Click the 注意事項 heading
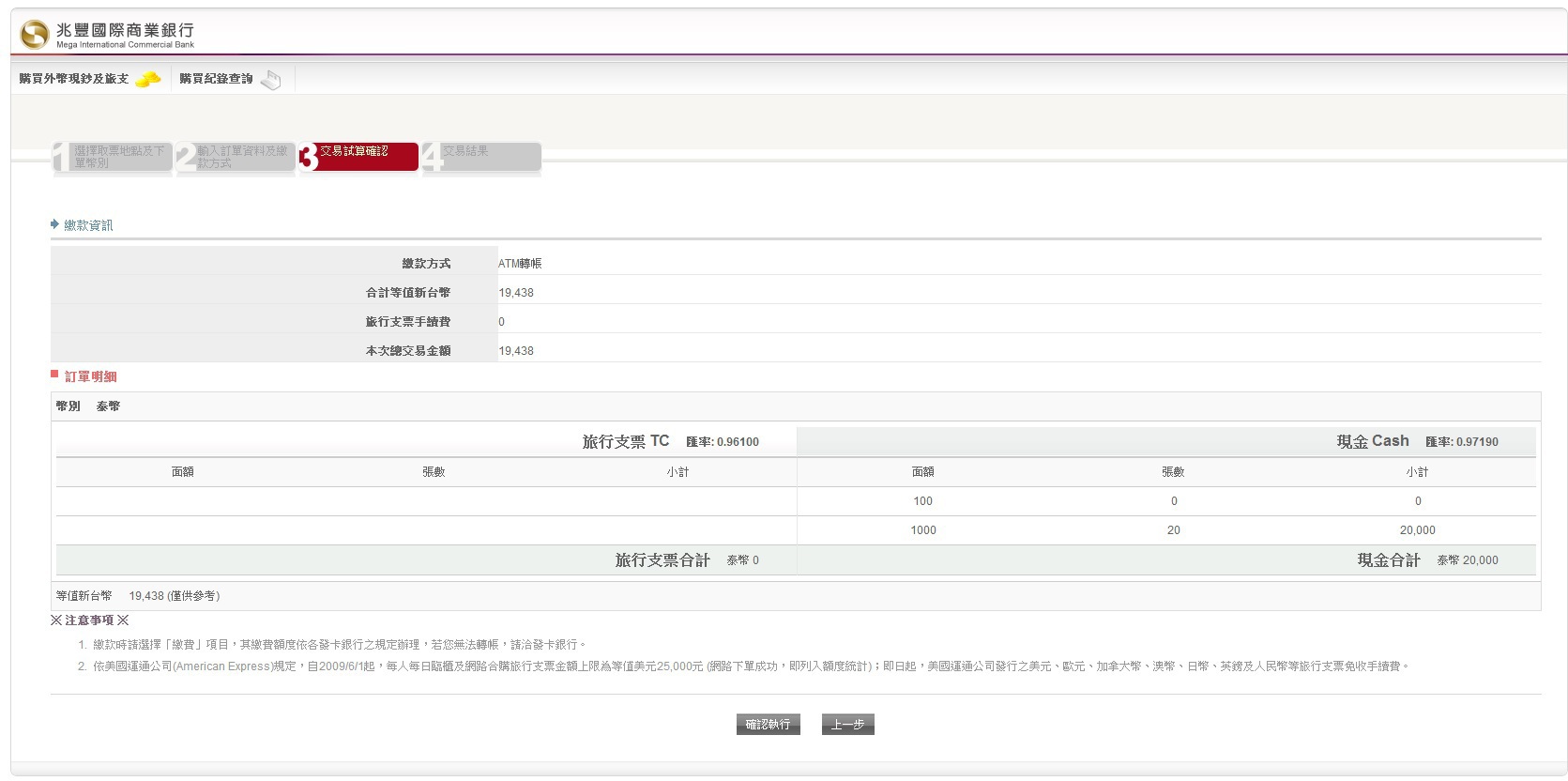The height and width of the screenshot is (781, 1568). click(89, 620)
